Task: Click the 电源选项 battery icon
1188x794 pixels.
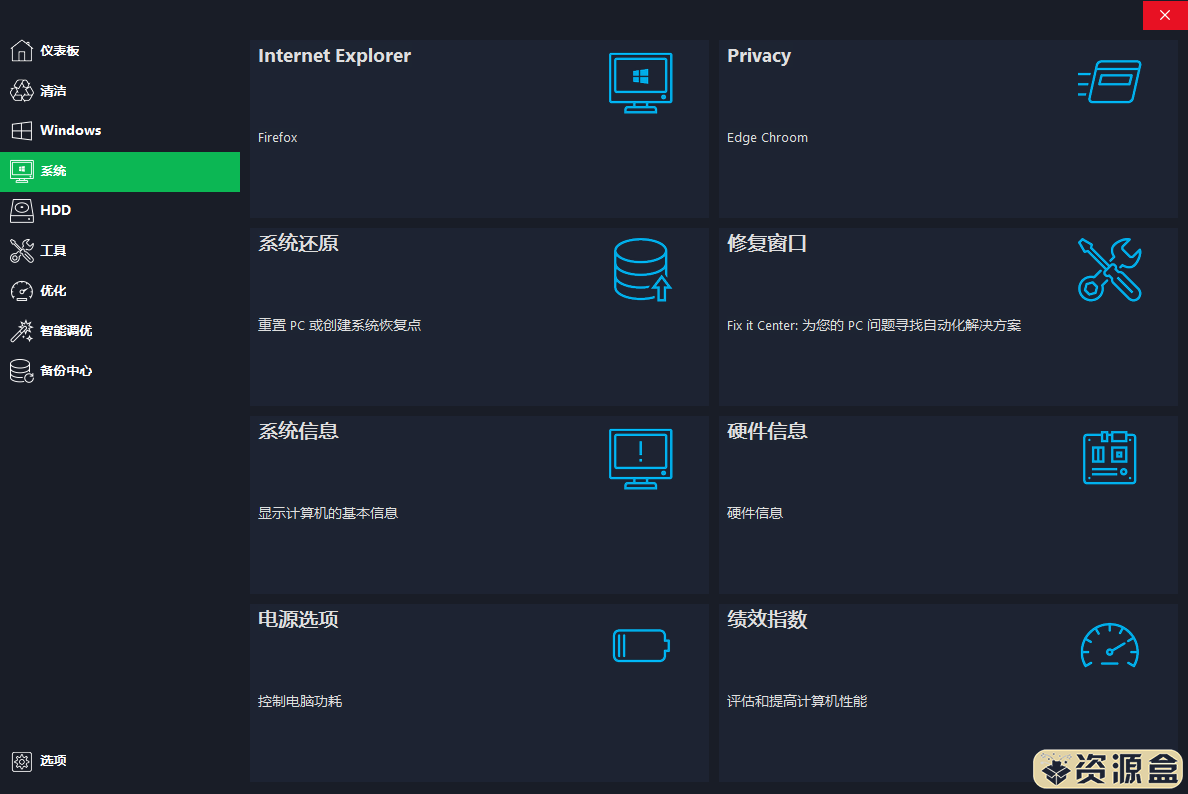Action: (641, 646)
